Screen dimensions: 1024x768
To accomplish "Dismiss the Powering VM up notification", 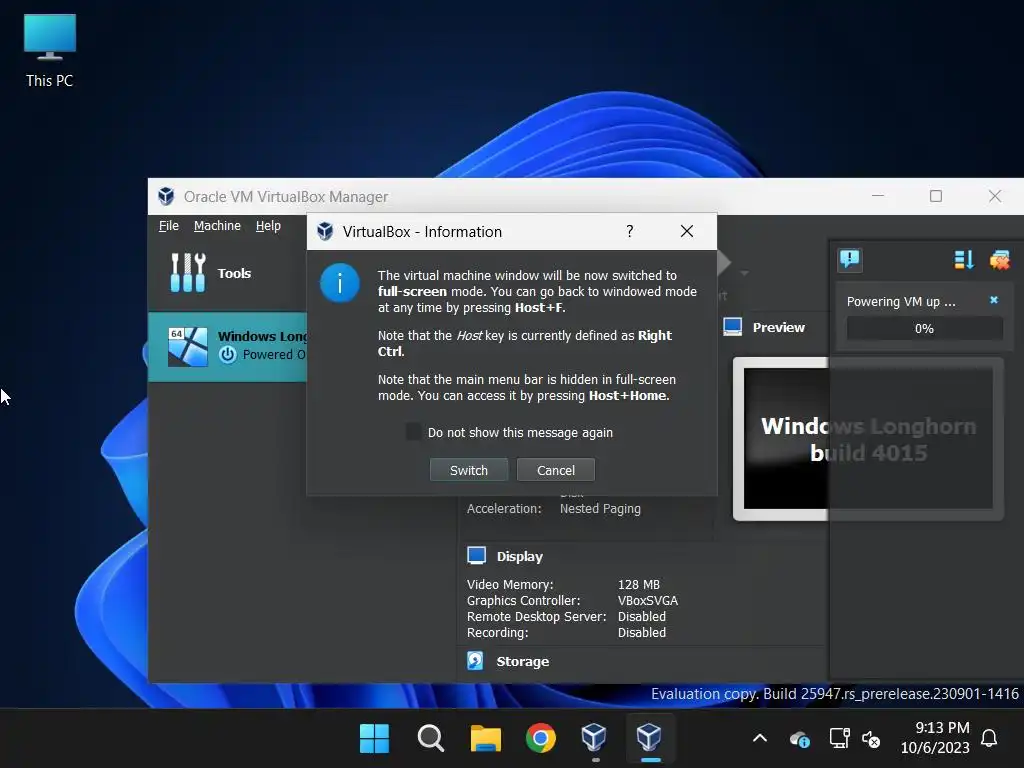I will [x=994, y=300].
